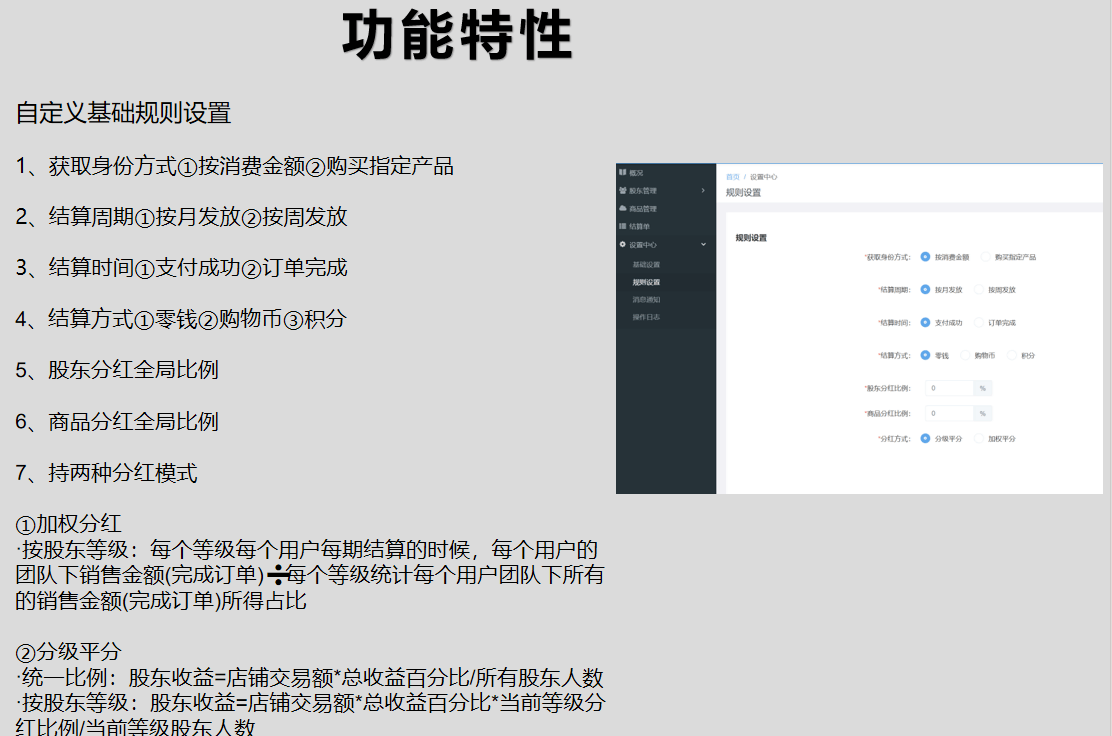
Task: Open 基础设置 in the sidebar
Action: click(646, 264)
